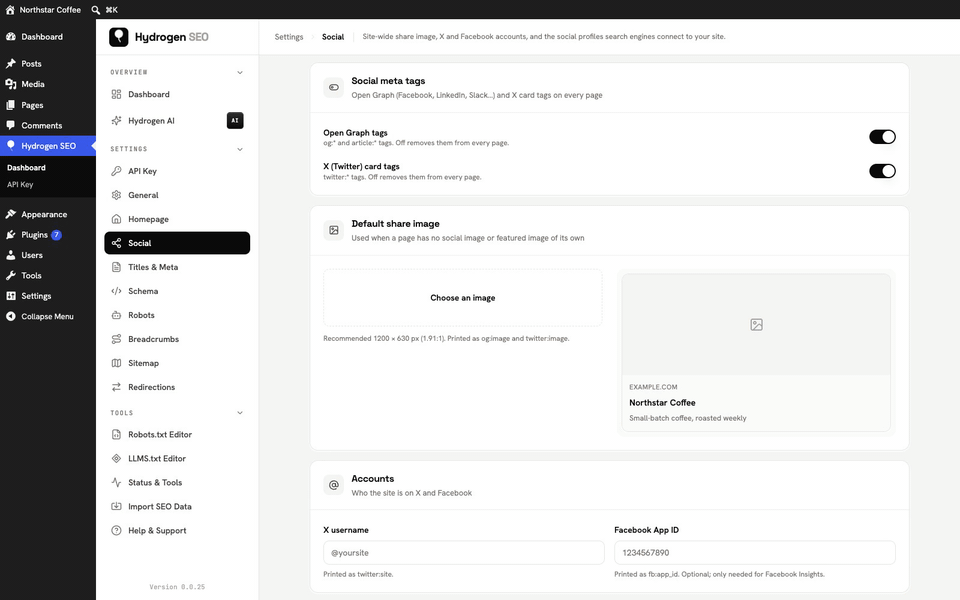
Task: Click the Social share icon
Action: 116,243
